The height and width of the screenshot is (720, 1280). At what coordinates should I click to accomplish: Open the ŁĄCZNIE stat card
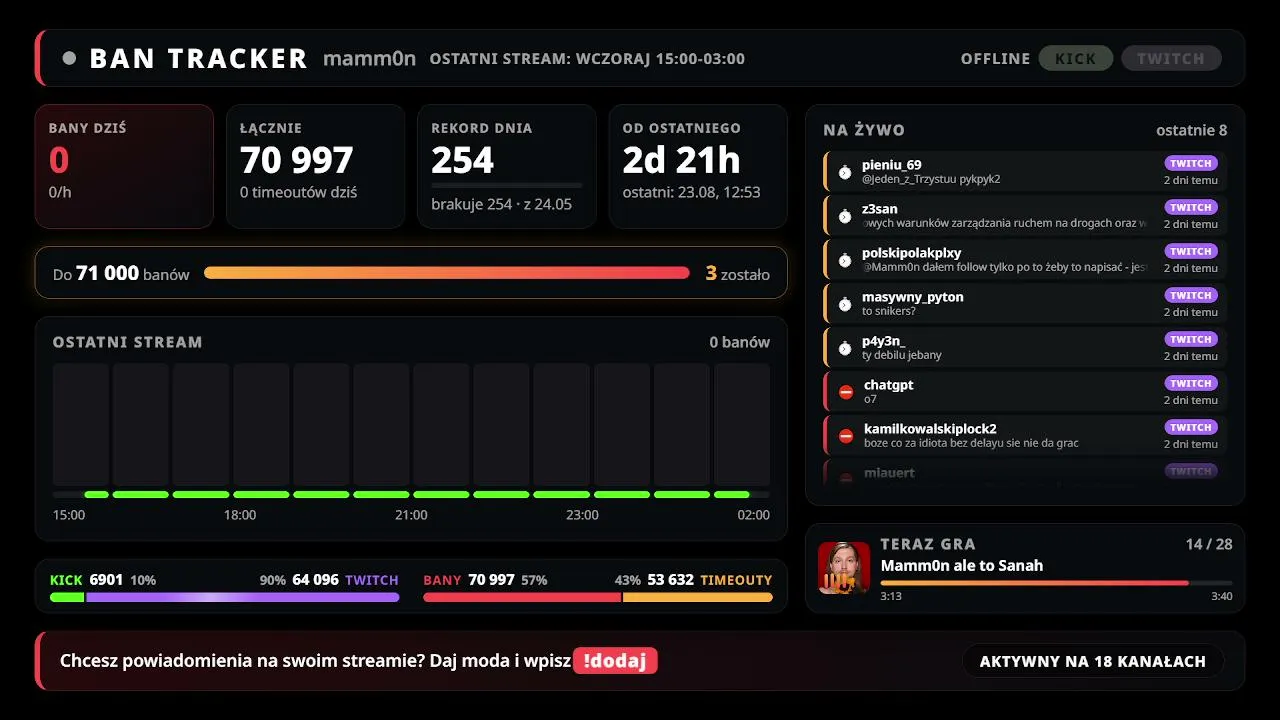click(x=315, y=166)
